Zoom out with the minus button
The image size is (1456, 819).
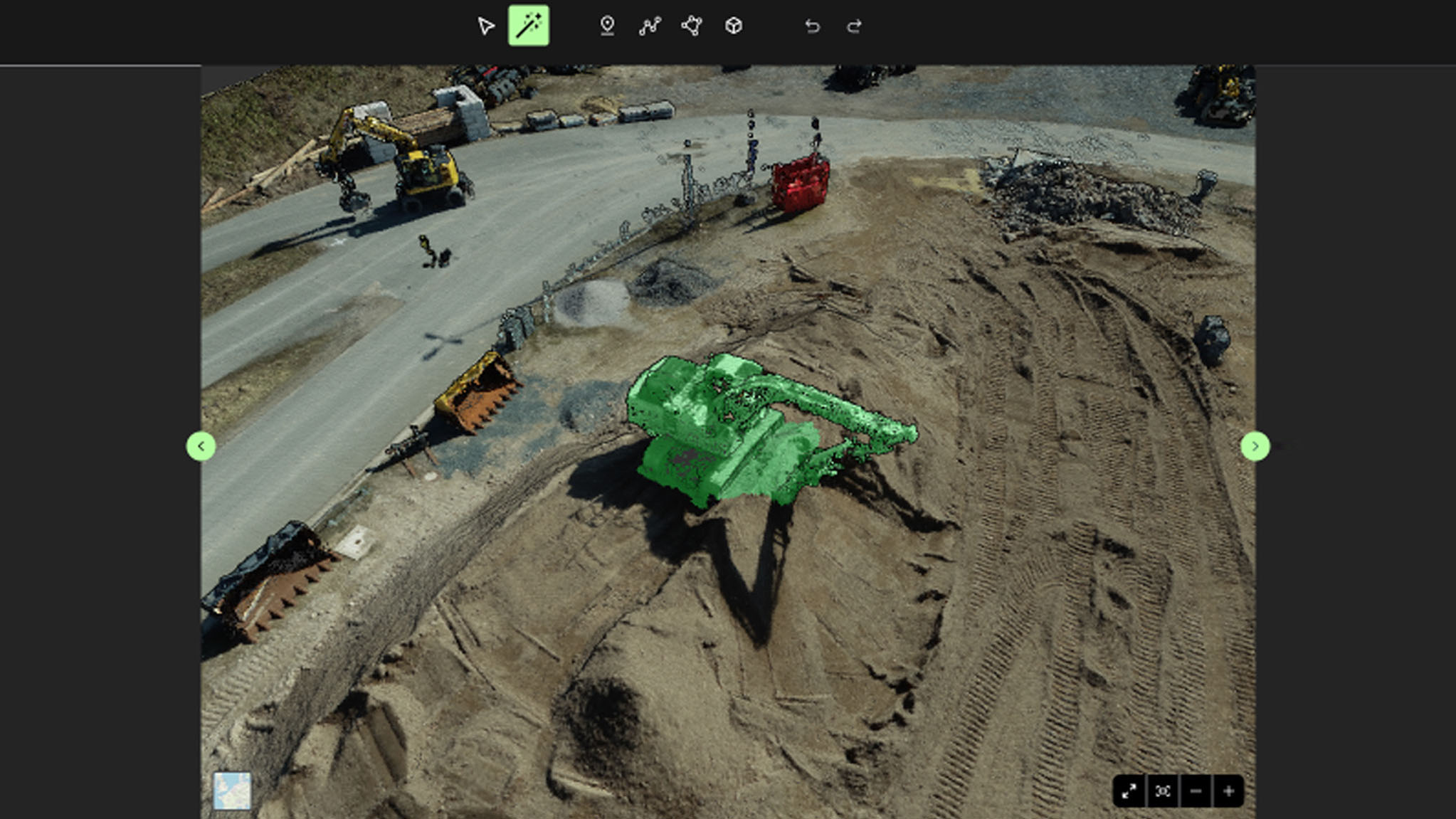pyautogui.click(x=1196, y=791)
